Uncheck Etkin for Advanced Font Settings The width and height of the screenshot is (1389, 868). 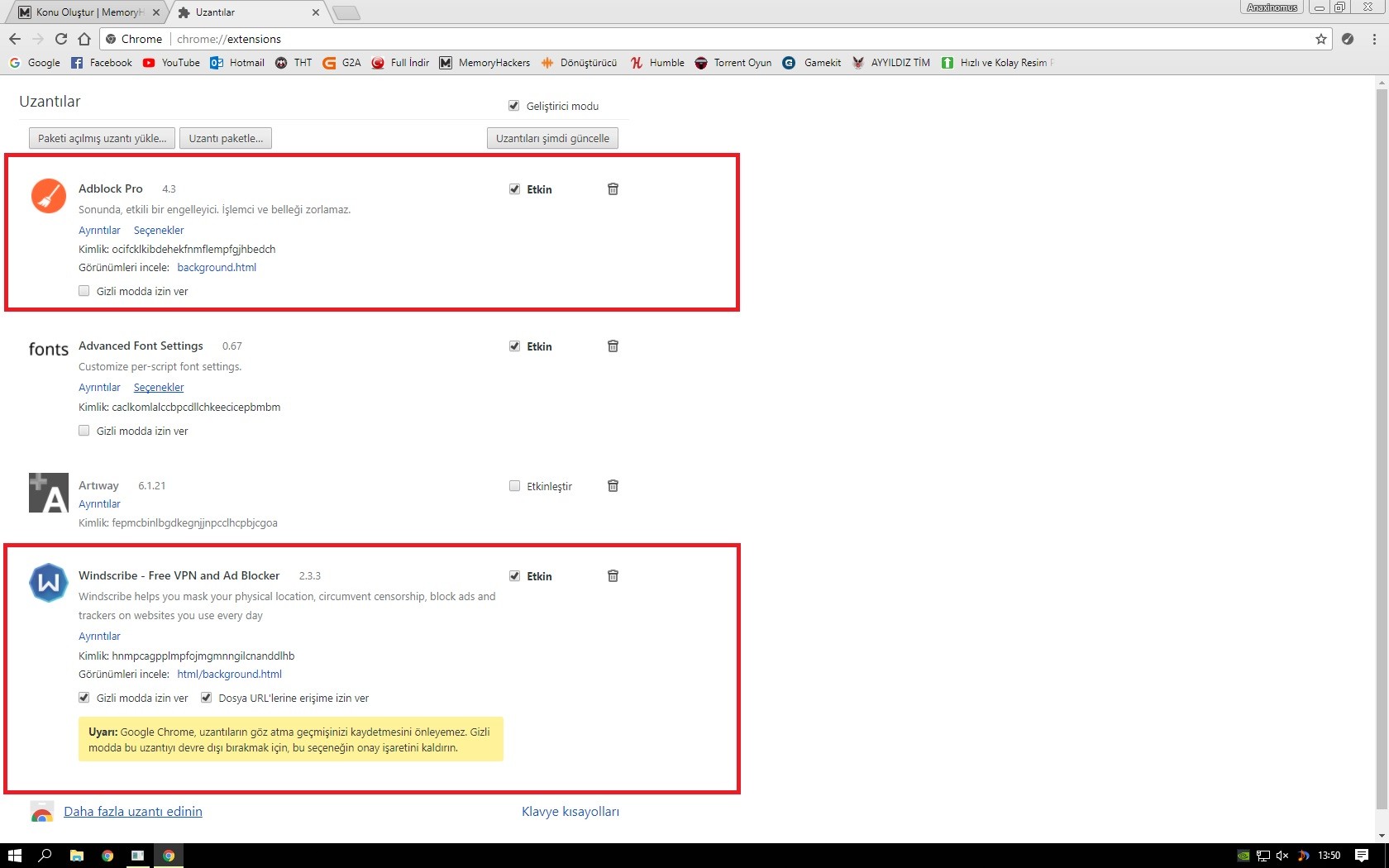click(514, 346)
